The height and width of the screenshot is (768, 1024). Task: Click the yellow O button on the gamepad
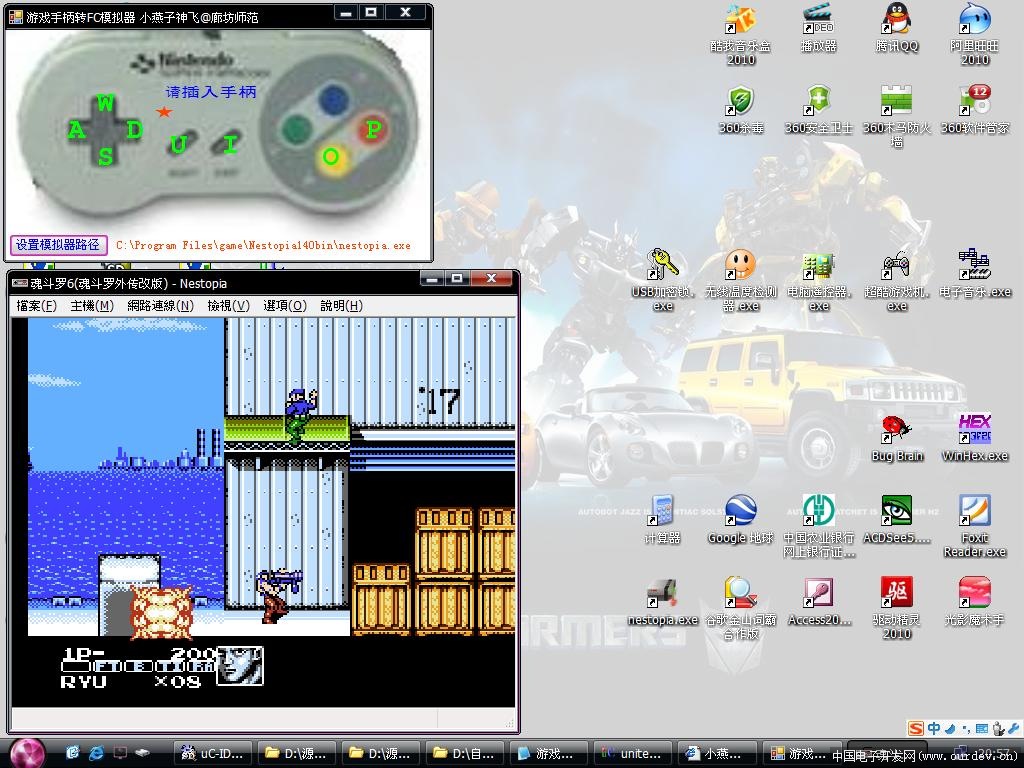click(x=332, y=157)
